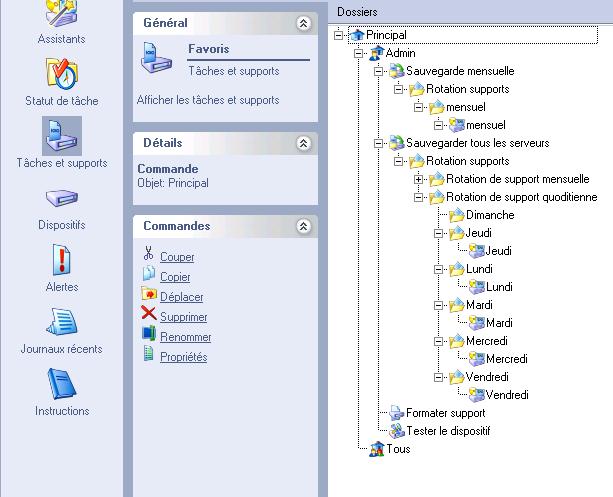Click the Supprimer command link
The image size is (613, 497).
(183, 317)
